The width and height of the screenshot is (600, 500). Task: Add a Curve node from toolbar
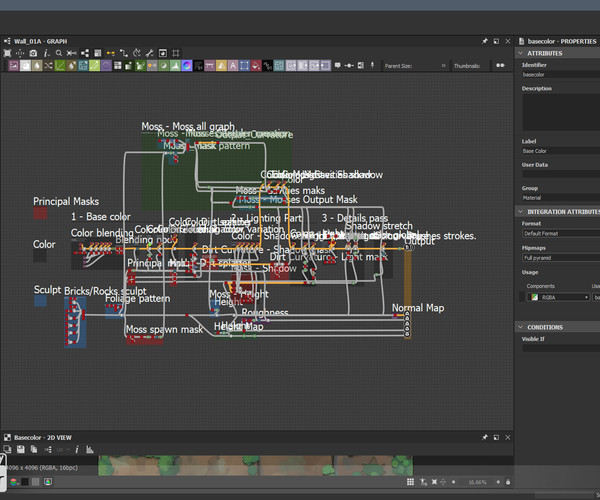pyautogui.click(x=60, y=66)
